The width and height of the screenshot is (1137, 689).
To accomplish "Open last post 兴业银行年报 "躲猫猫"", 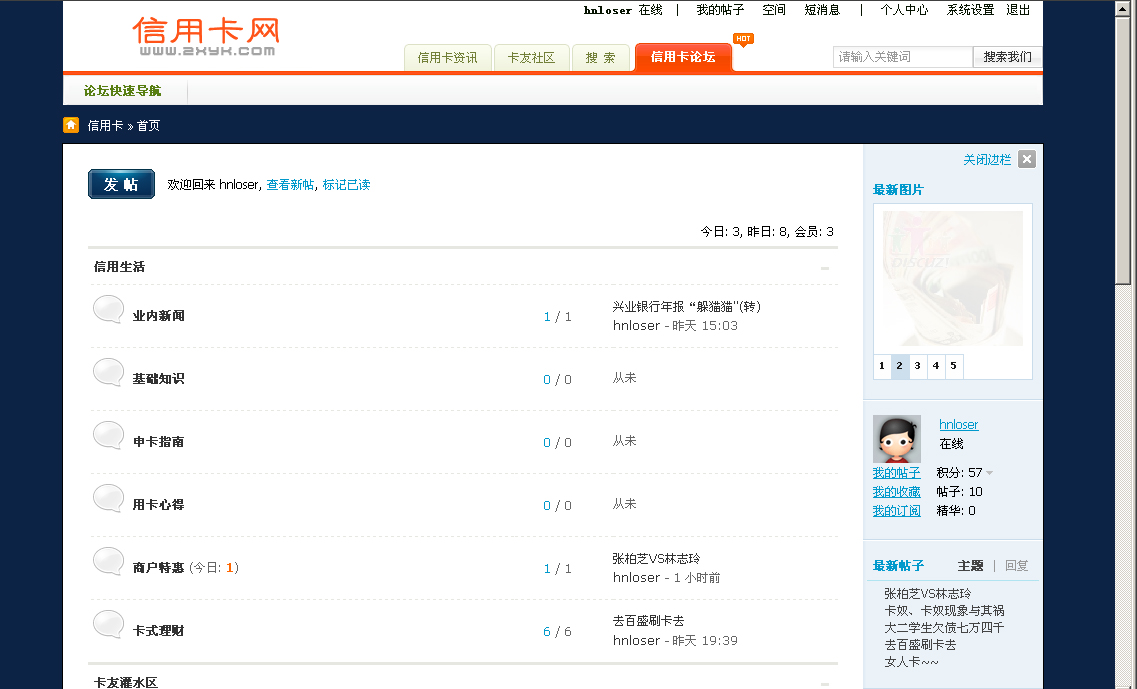I will pos(687,307).
